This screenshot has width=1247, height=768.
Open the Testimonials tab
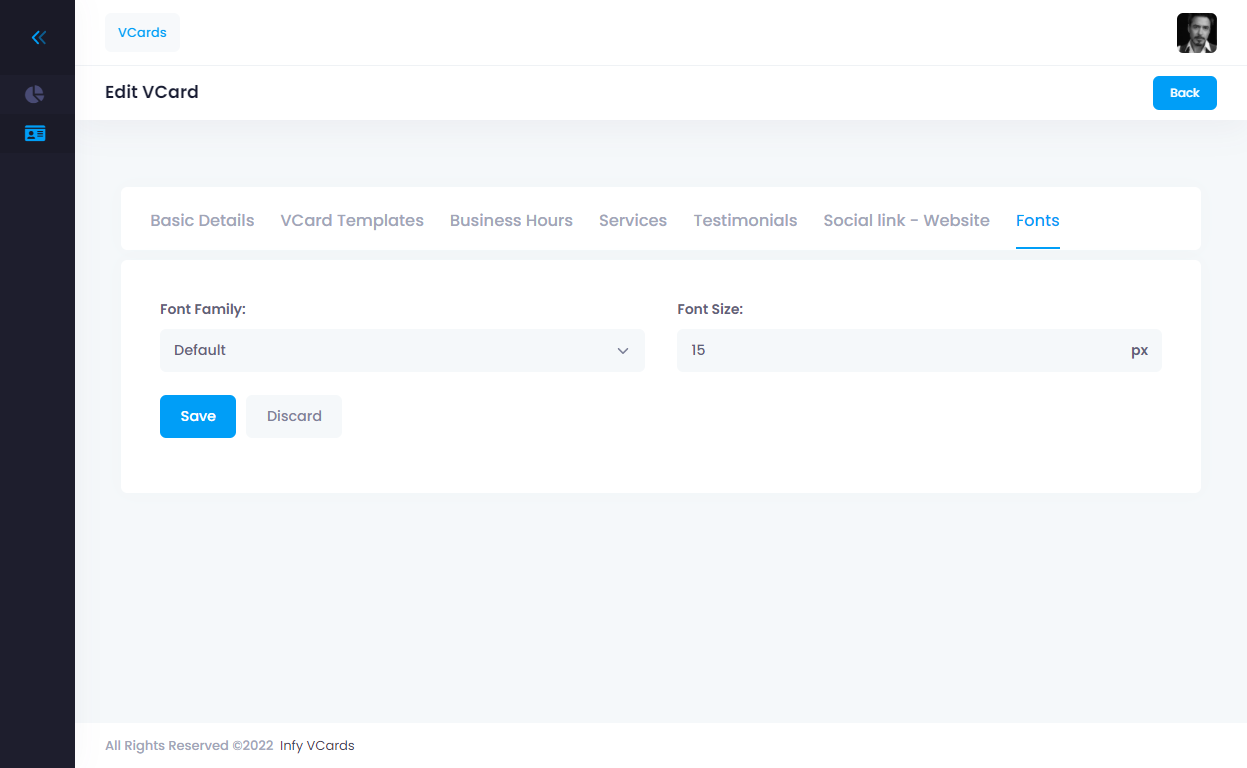click(745, 220)
